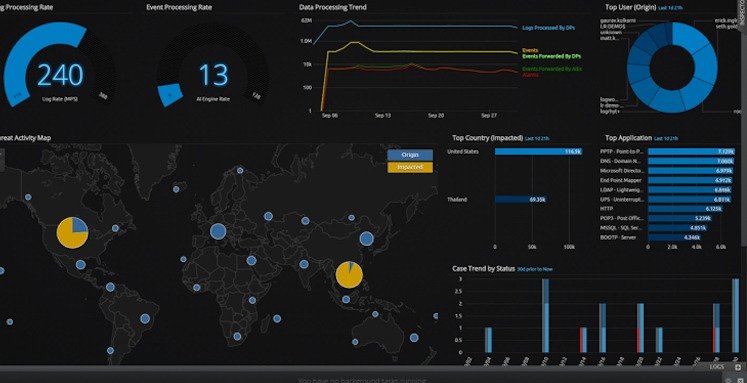Click the Europe origin bubble marker
This screenshot has height=383, width=747.
tap(218, 232)
